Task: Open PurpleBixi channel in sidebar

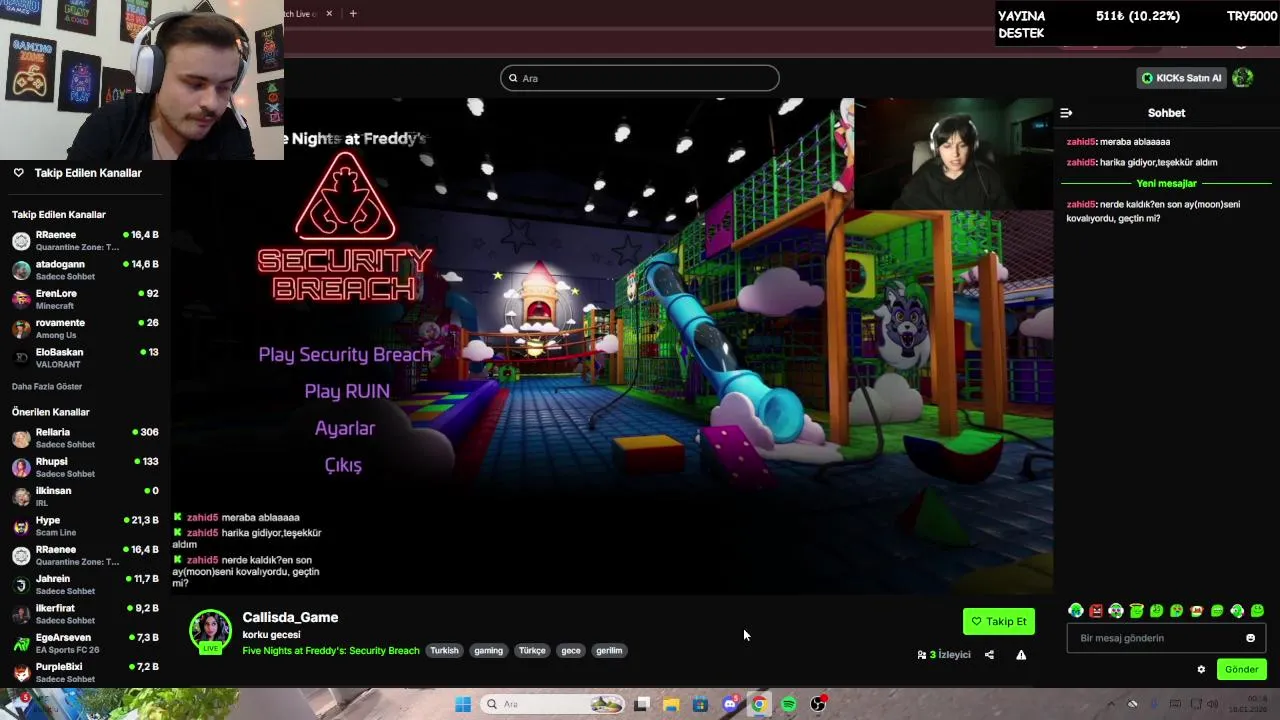Action: click(86, 672)
